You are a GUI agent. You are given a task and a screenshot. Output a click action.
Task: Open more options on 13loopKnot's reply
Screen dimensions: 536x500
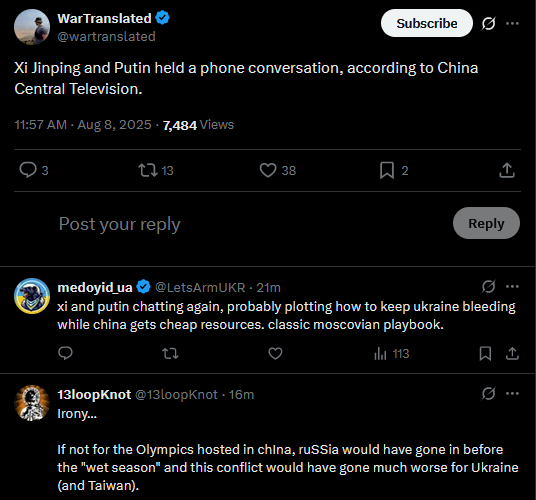click(512, 393)
